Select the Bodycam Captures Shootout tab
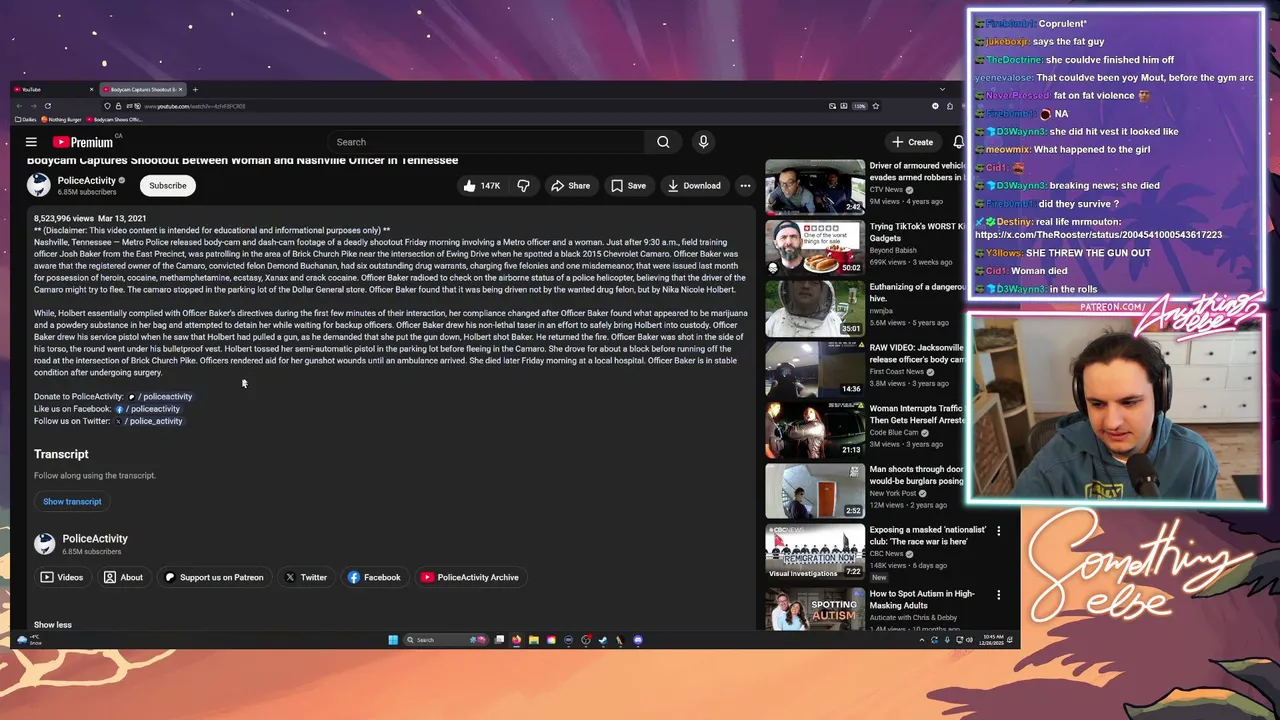The image size is (1280, 720). click(x=144, y=89)
